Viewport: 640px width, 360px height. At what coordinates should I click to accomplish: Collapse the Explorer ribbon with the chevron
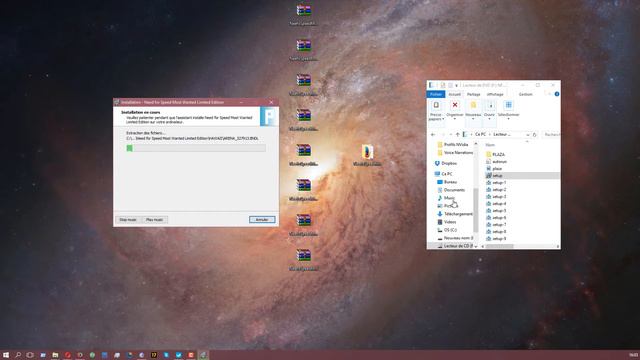coord(549,94)
